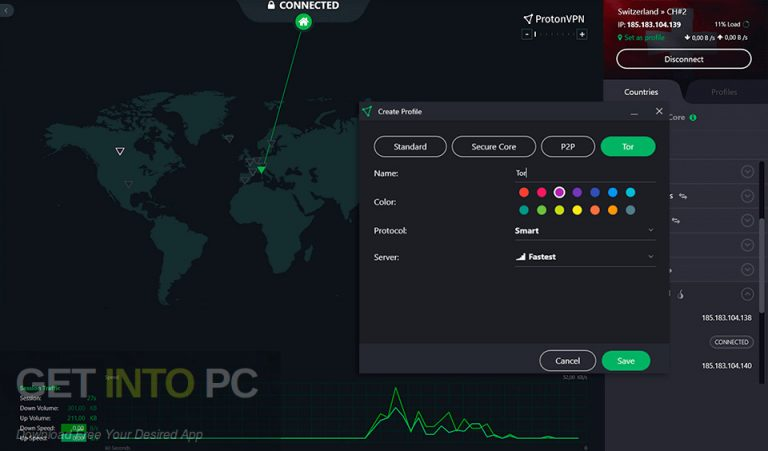The image size is (768, 451).
Task: Pick the red color swatch
Action: click(524, 192)
